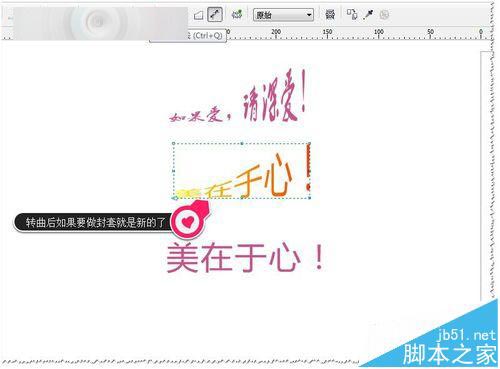Image resolution: width=500 pixels, height=369 pixels.
Task: Click the bottom-right envelope corner node
Action: click(x=309, y=198)
